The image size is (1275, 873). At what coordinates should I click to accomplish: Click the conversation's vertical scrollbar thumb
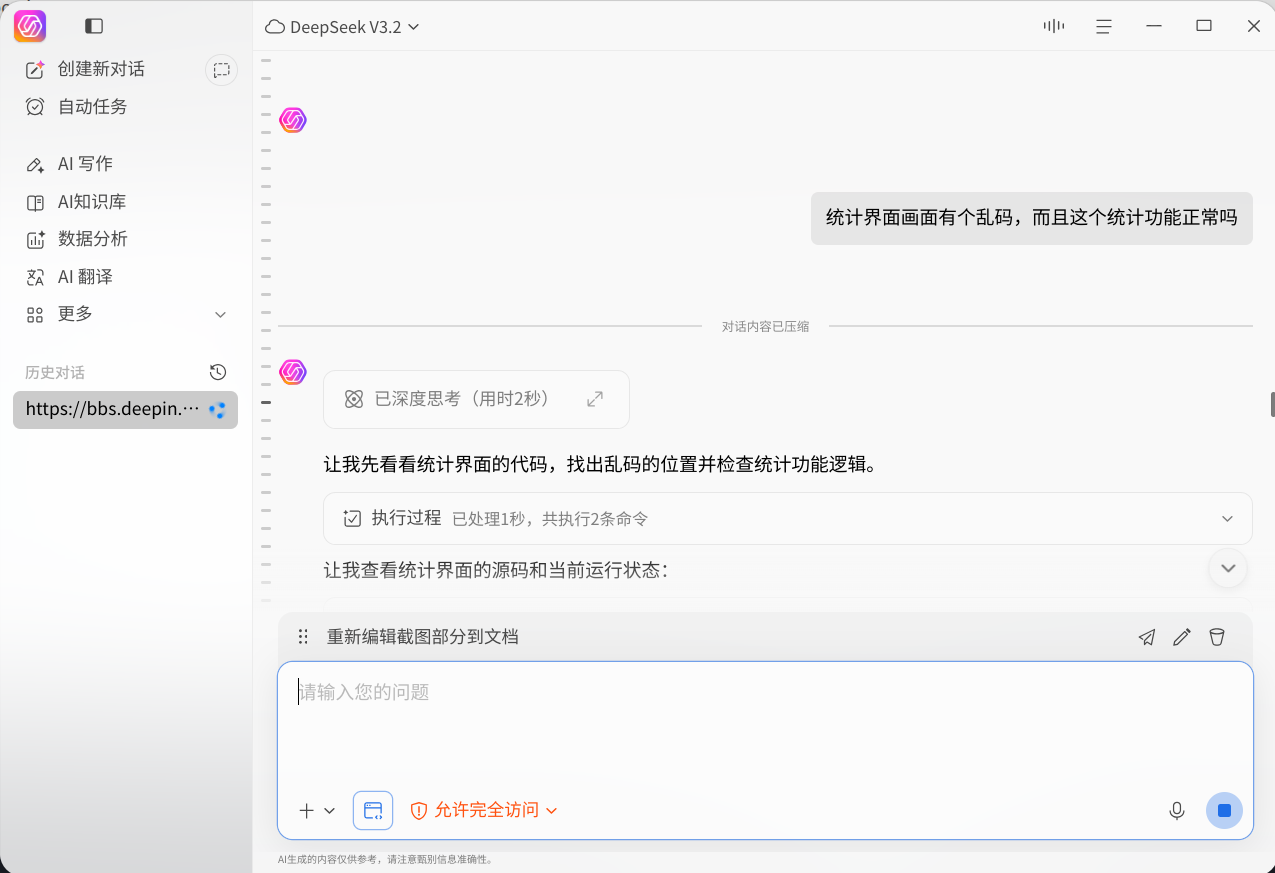1272,405
